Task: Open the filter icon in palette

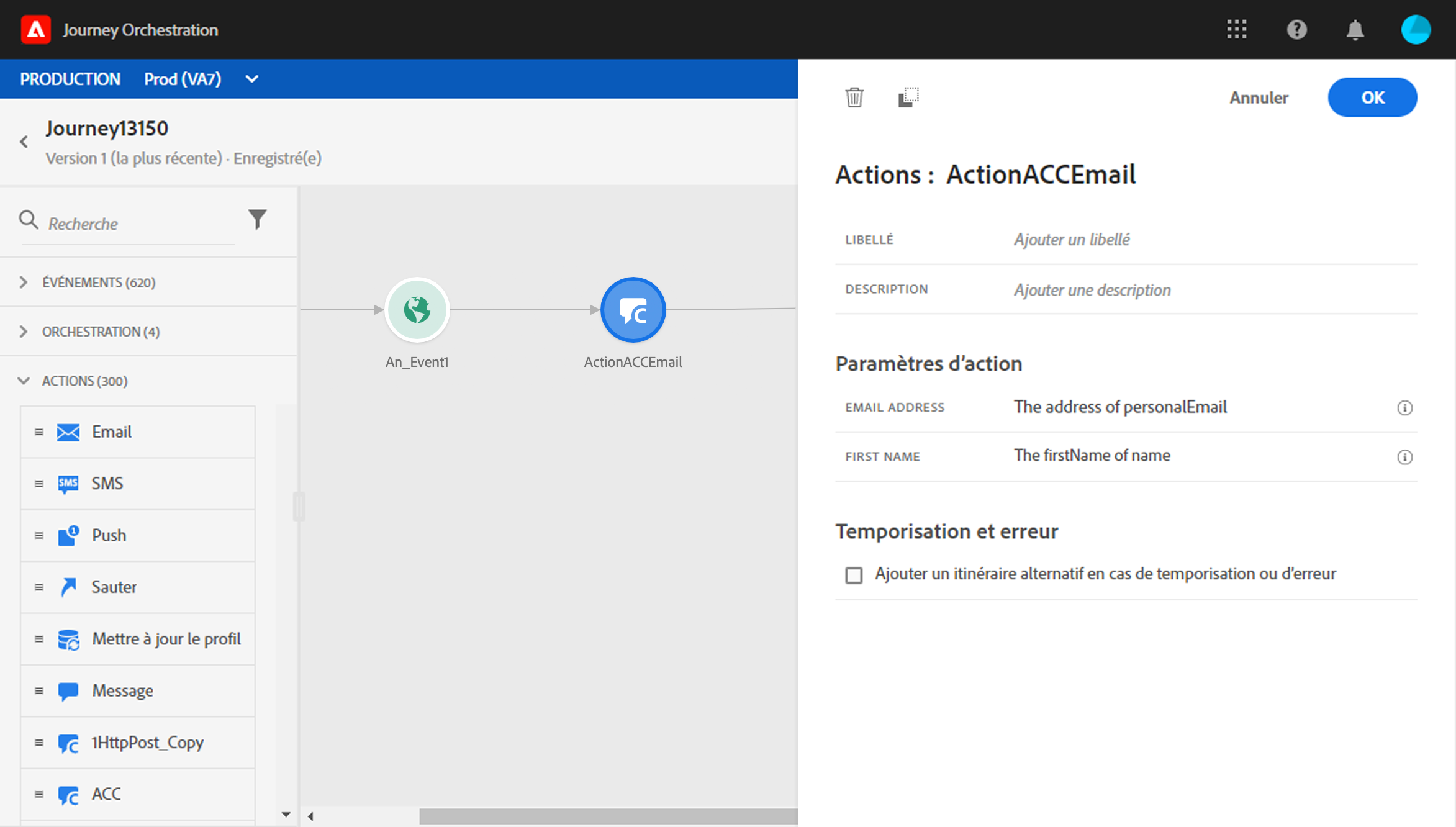Action: (x=257, y=219)
